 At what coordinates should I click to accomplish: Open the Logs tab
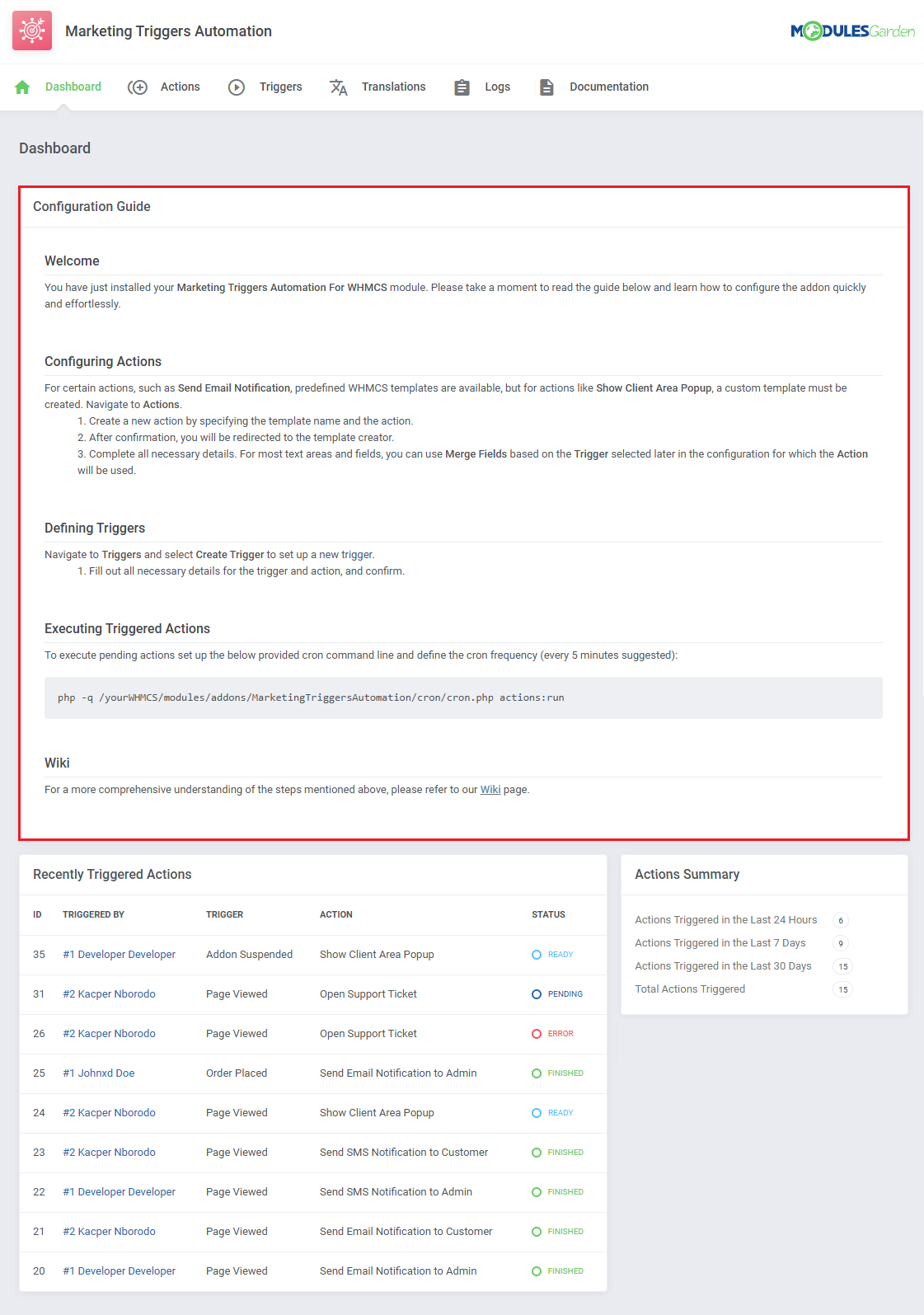pyautogui.click(x=497, y=87)
